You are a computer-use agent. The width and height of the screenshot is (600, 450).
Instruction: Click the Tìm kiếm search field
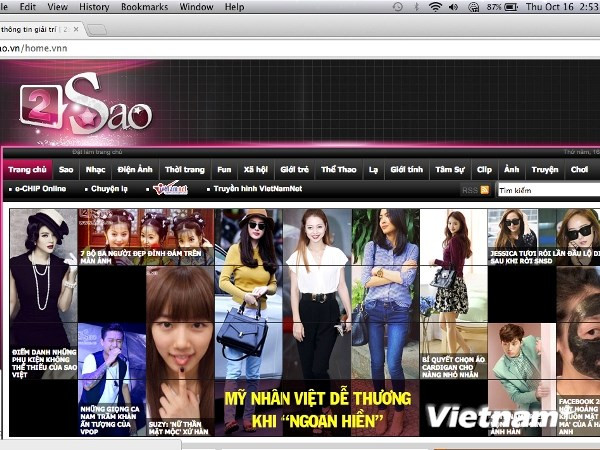549,190
